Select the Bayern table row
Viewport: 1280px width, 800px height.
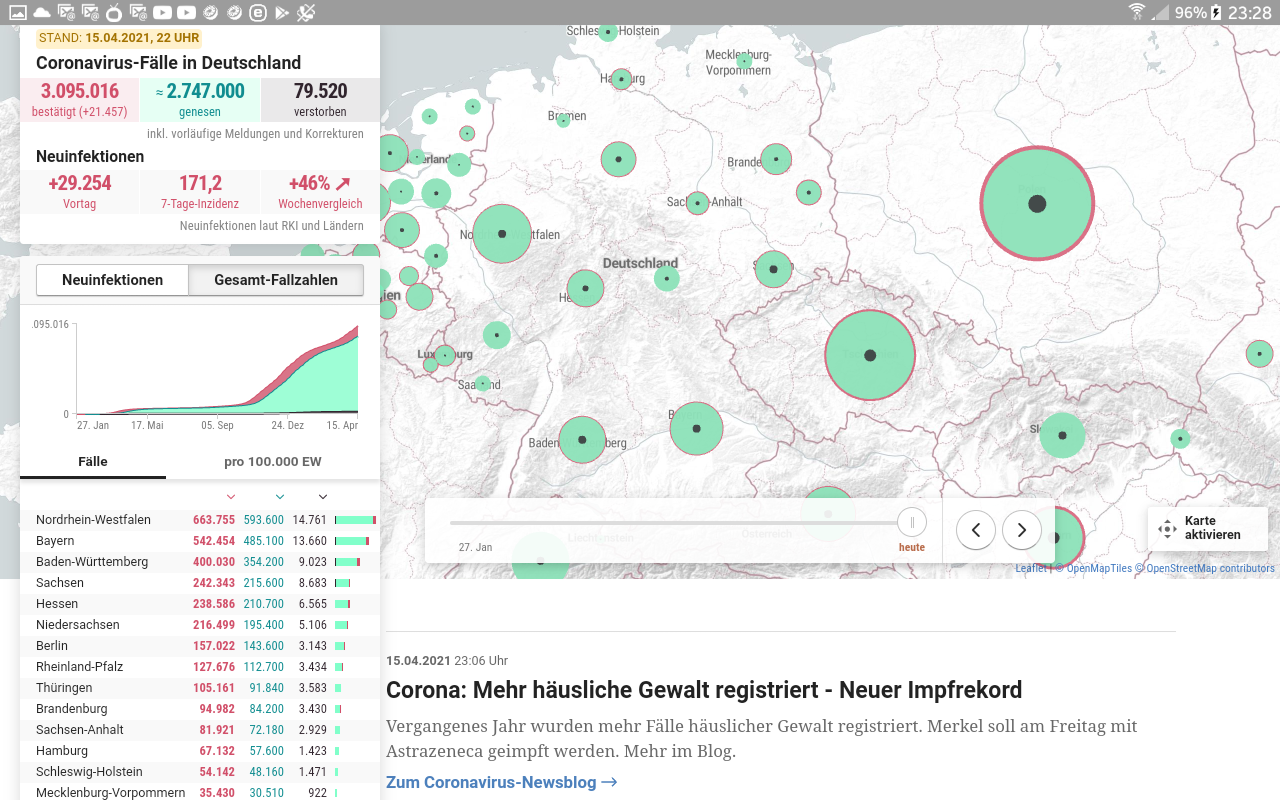click(x=200, y=540)
